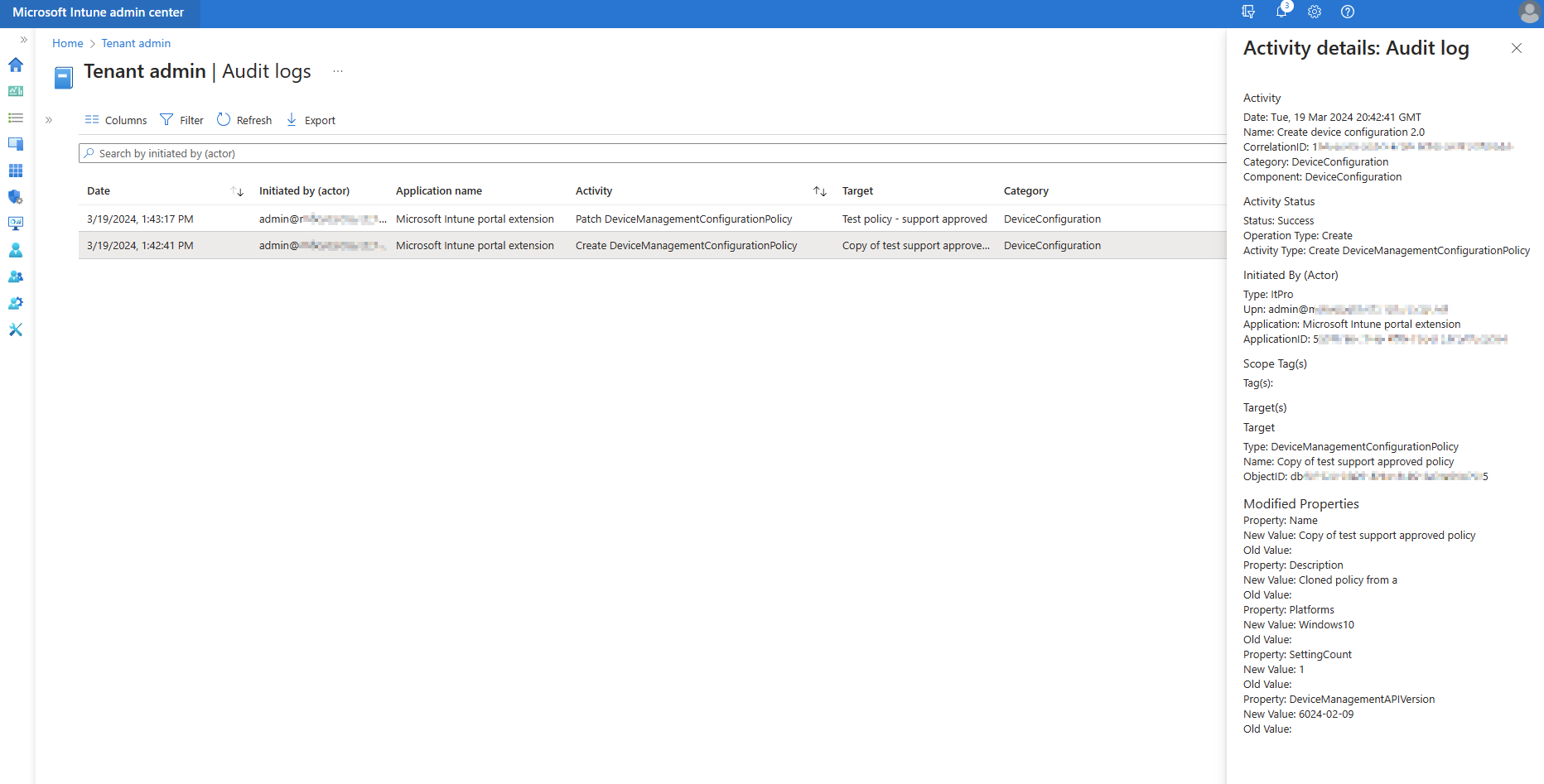Viewport: 1544px width, 784px height.
Task: Open the Settings gear in the header
Action: coord(1315,12)
